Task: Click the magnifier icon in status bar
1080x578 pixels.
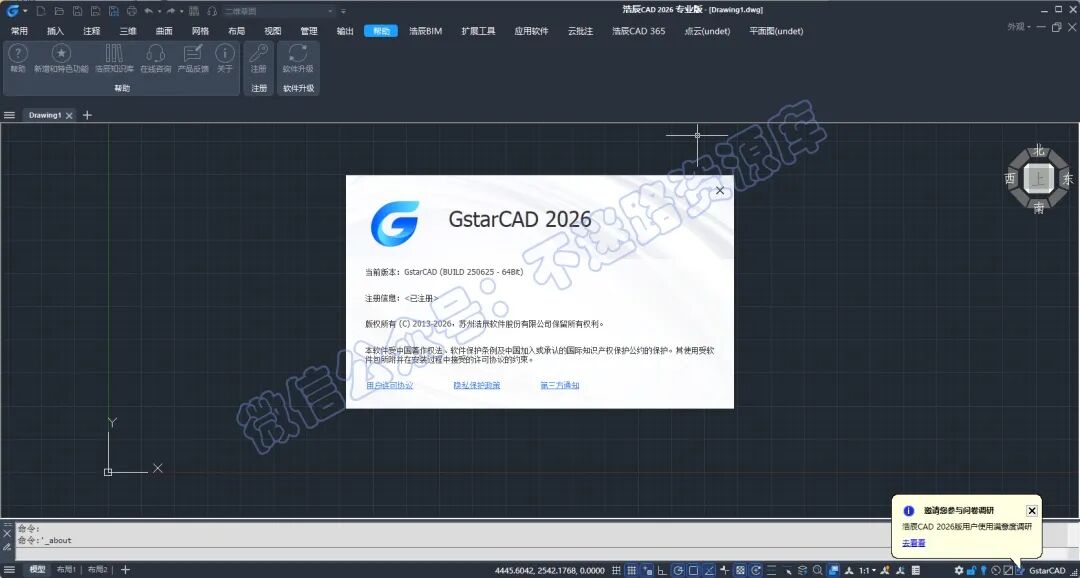Action: pos(818,570)
